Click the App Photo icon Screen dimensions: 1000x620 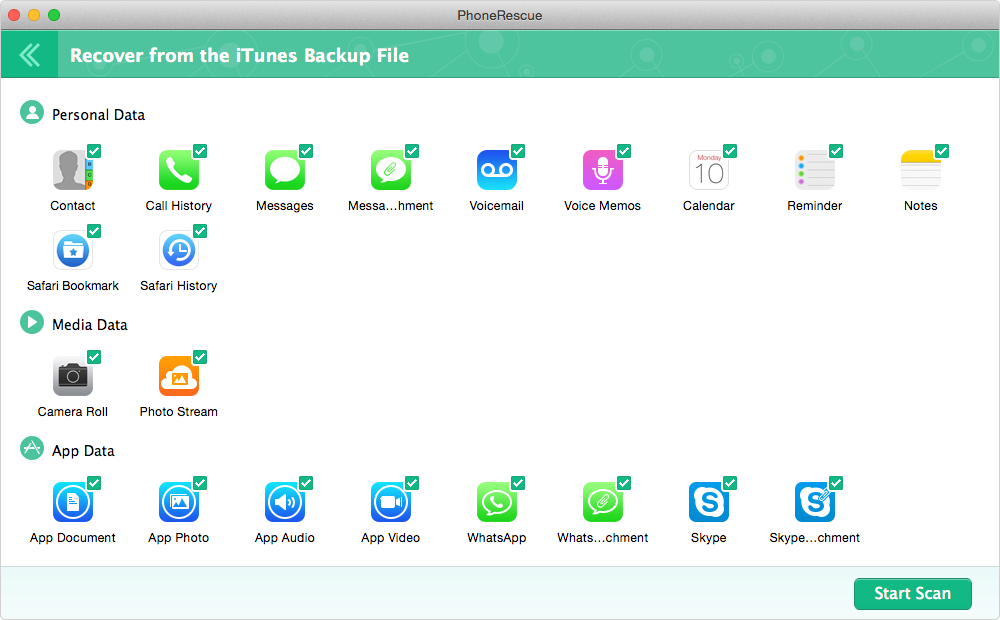click(x=179, y=502)
